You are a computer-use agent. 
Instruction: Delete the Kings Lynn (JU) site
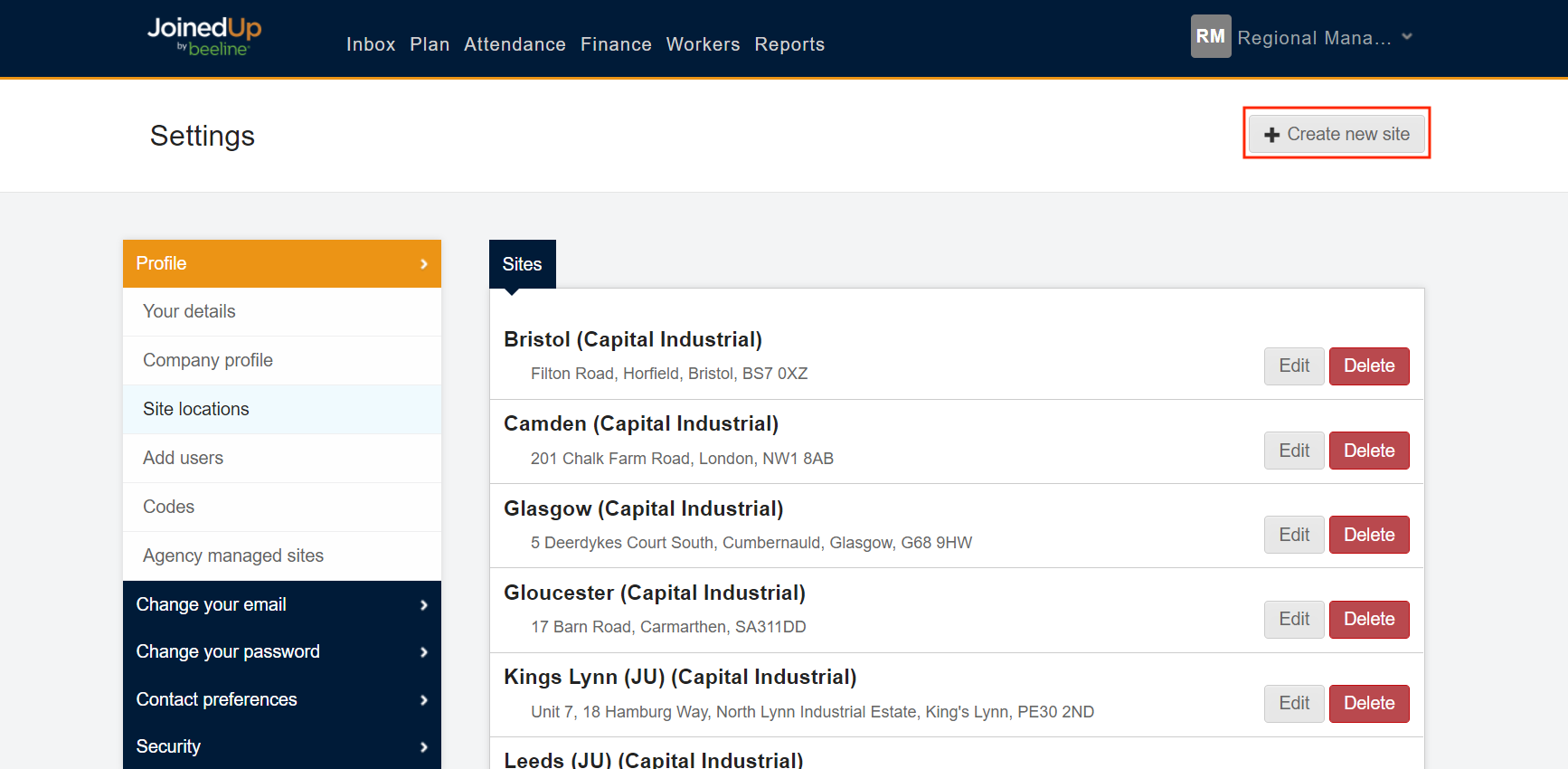[x=1368, y=704]
